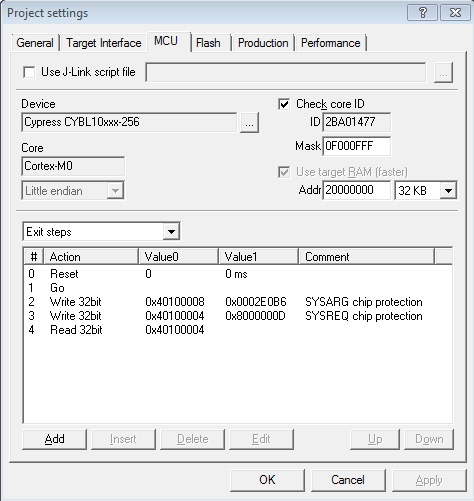The width and height of the screenshot is (474, 501).
Task: Open the Little endian dropdown
Action: 73,191
